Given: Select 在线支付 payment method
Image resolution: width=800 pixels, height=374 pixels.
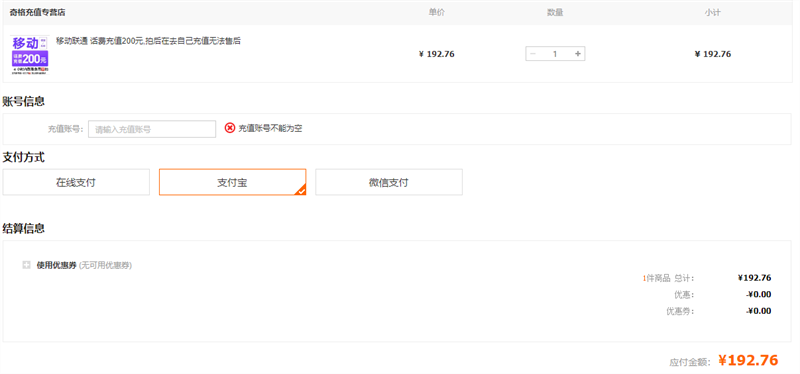Looking at the screenshot, I should point(76,182).
